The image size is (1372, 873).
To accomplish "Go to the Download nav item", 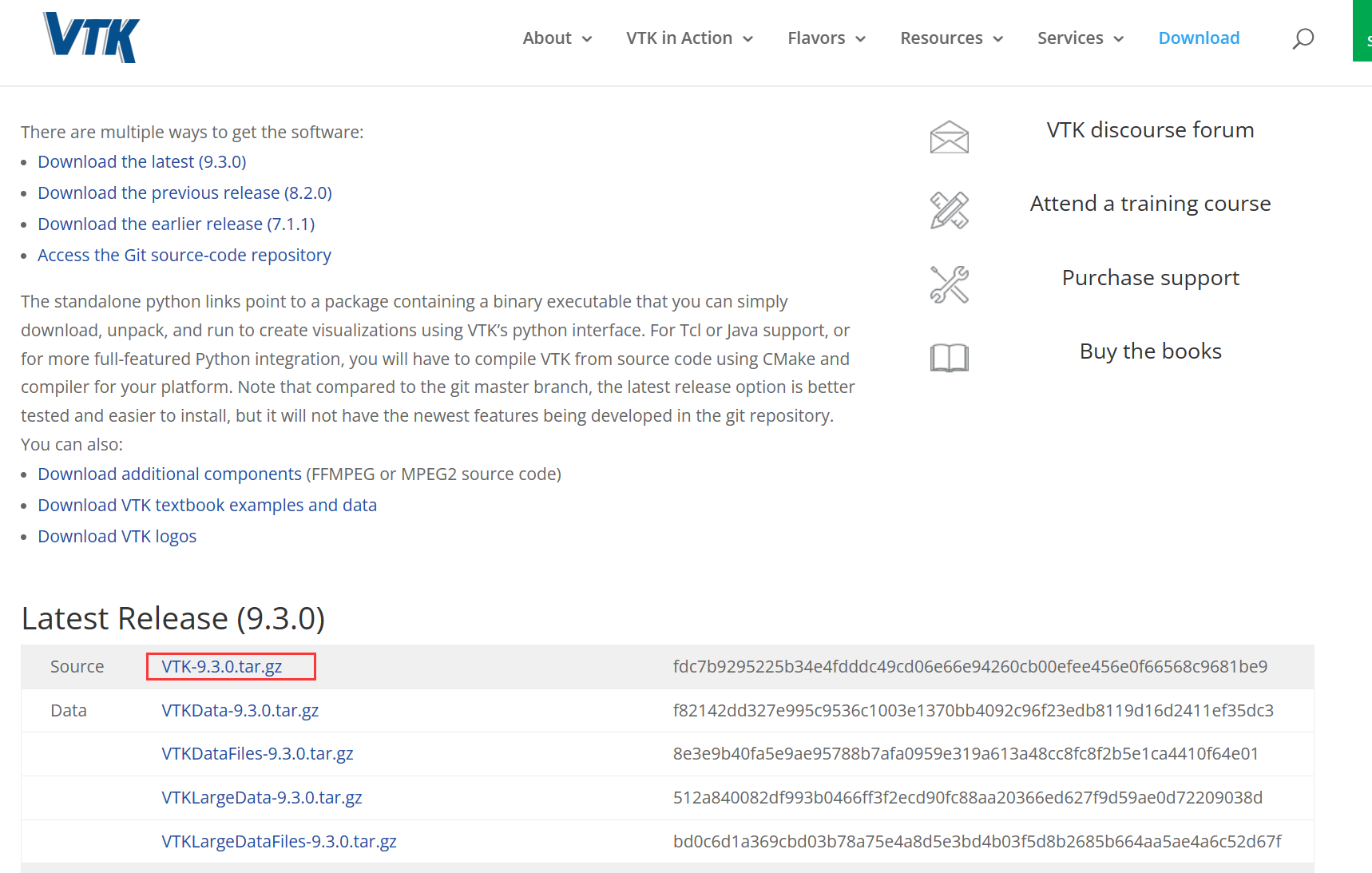I will (x=1199, y=38).
